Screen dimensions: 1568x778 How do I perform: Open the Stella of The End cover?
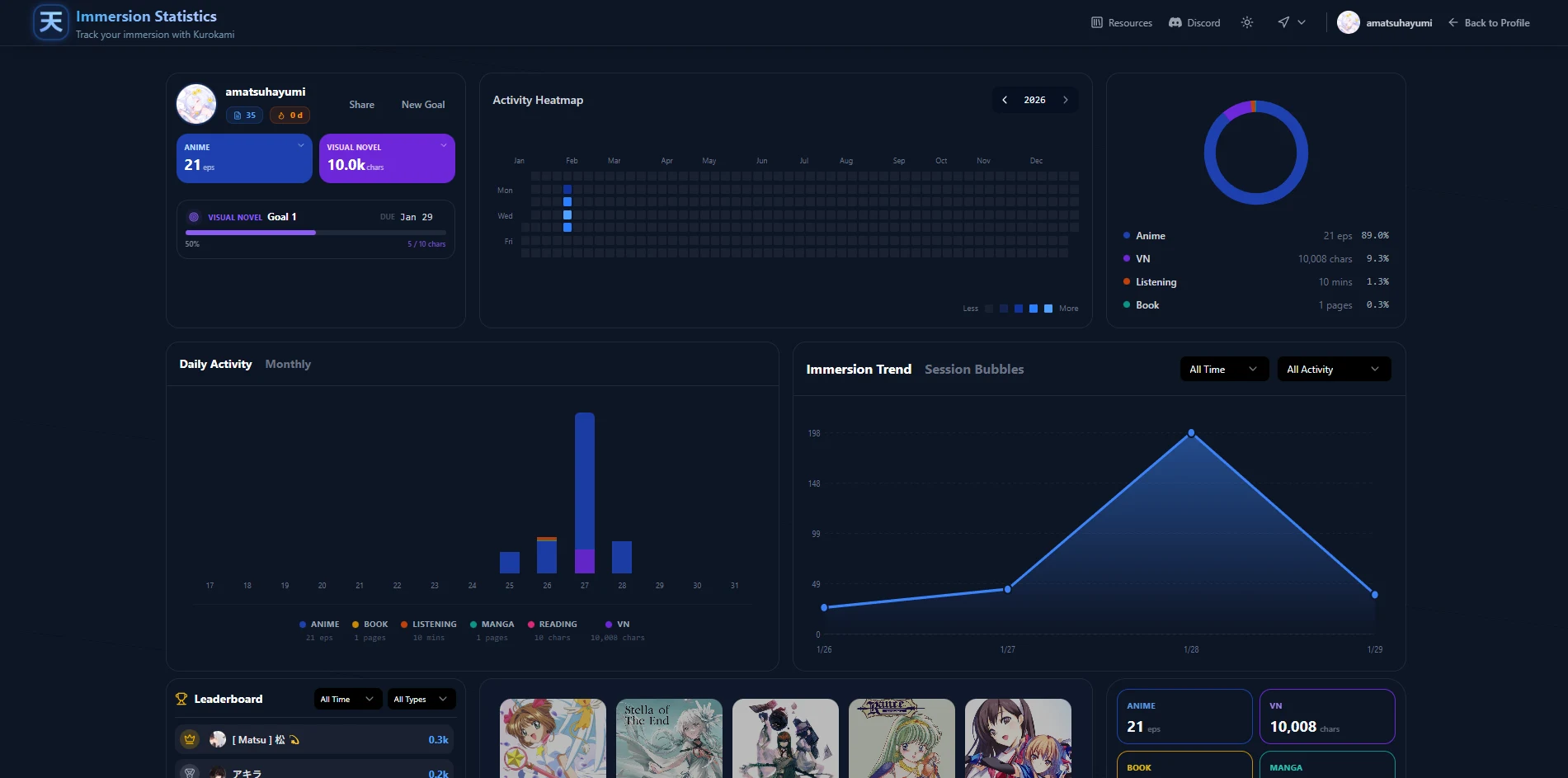[669, 738]
